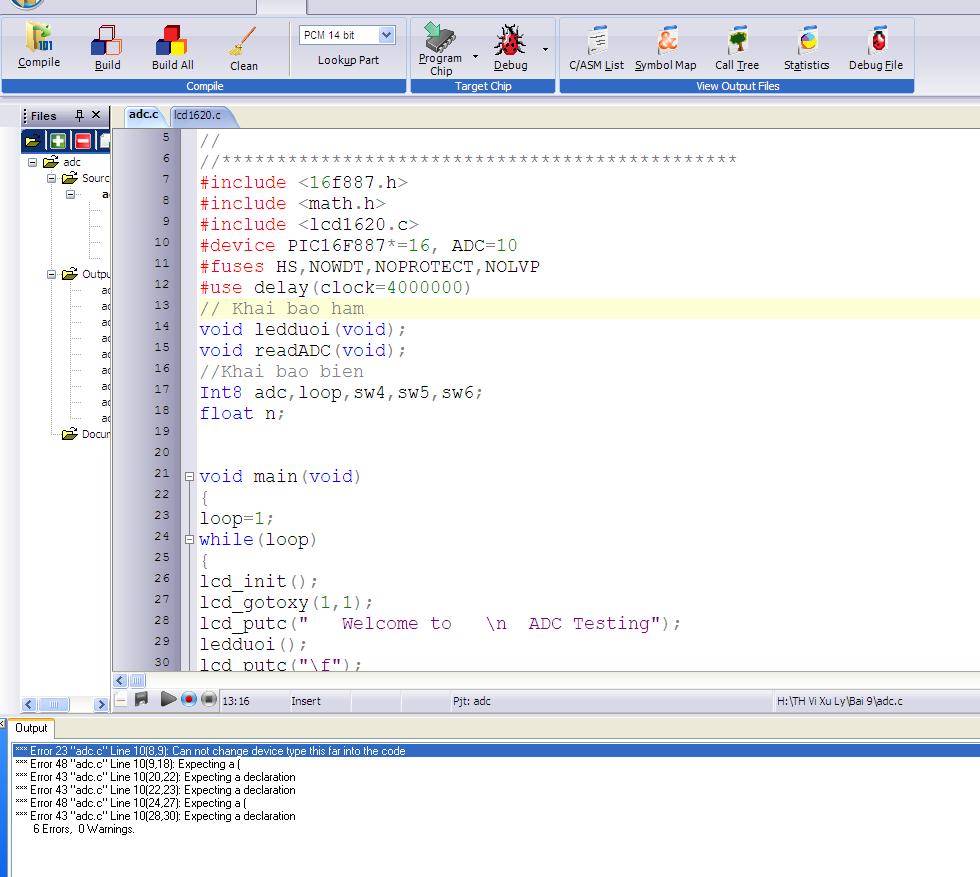
Task: Click the Lookup Part button
Action: tap(348, 60)
